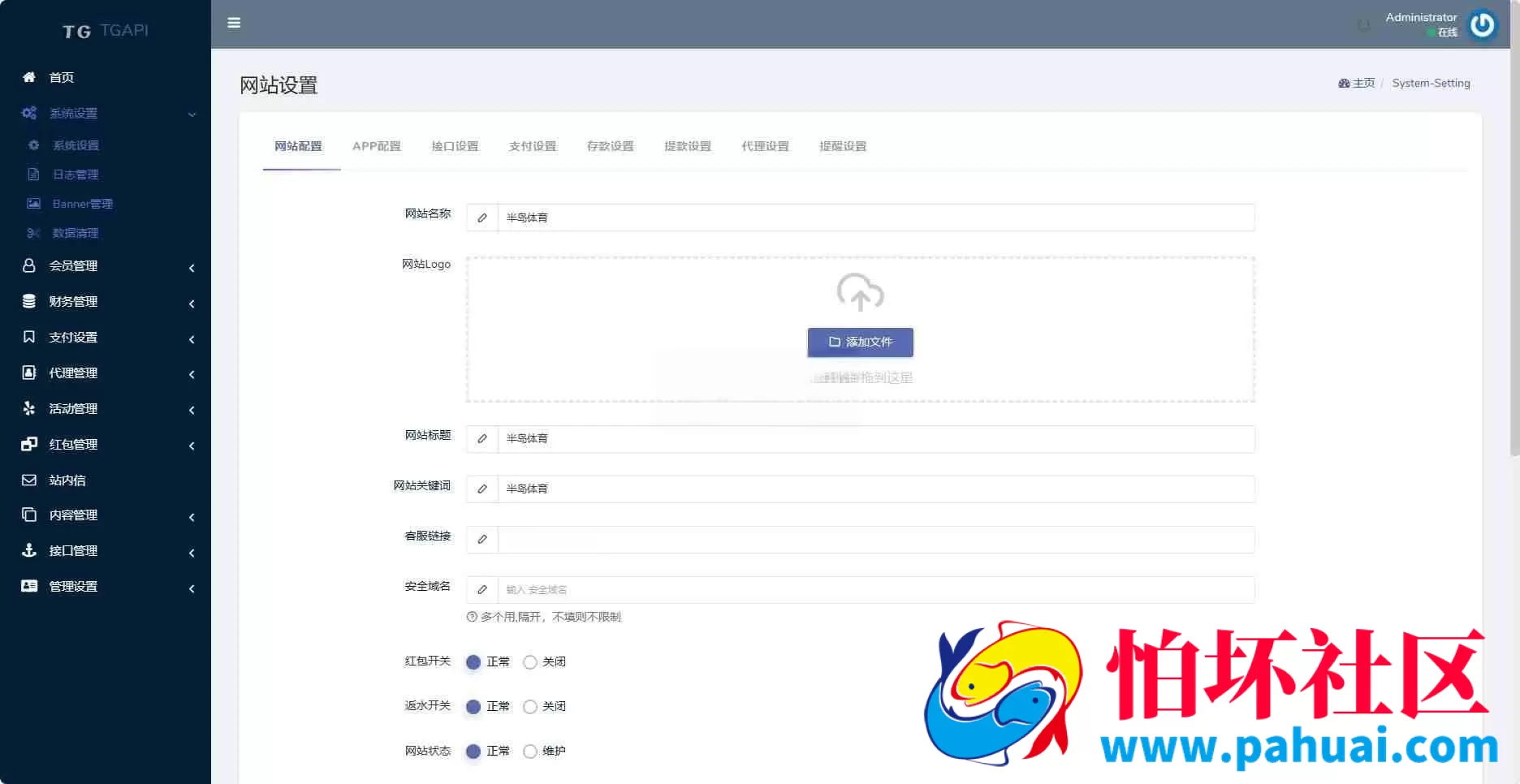Click the Administrator power avatar icon
The image size is (1520, 784).
[1483, 24]
